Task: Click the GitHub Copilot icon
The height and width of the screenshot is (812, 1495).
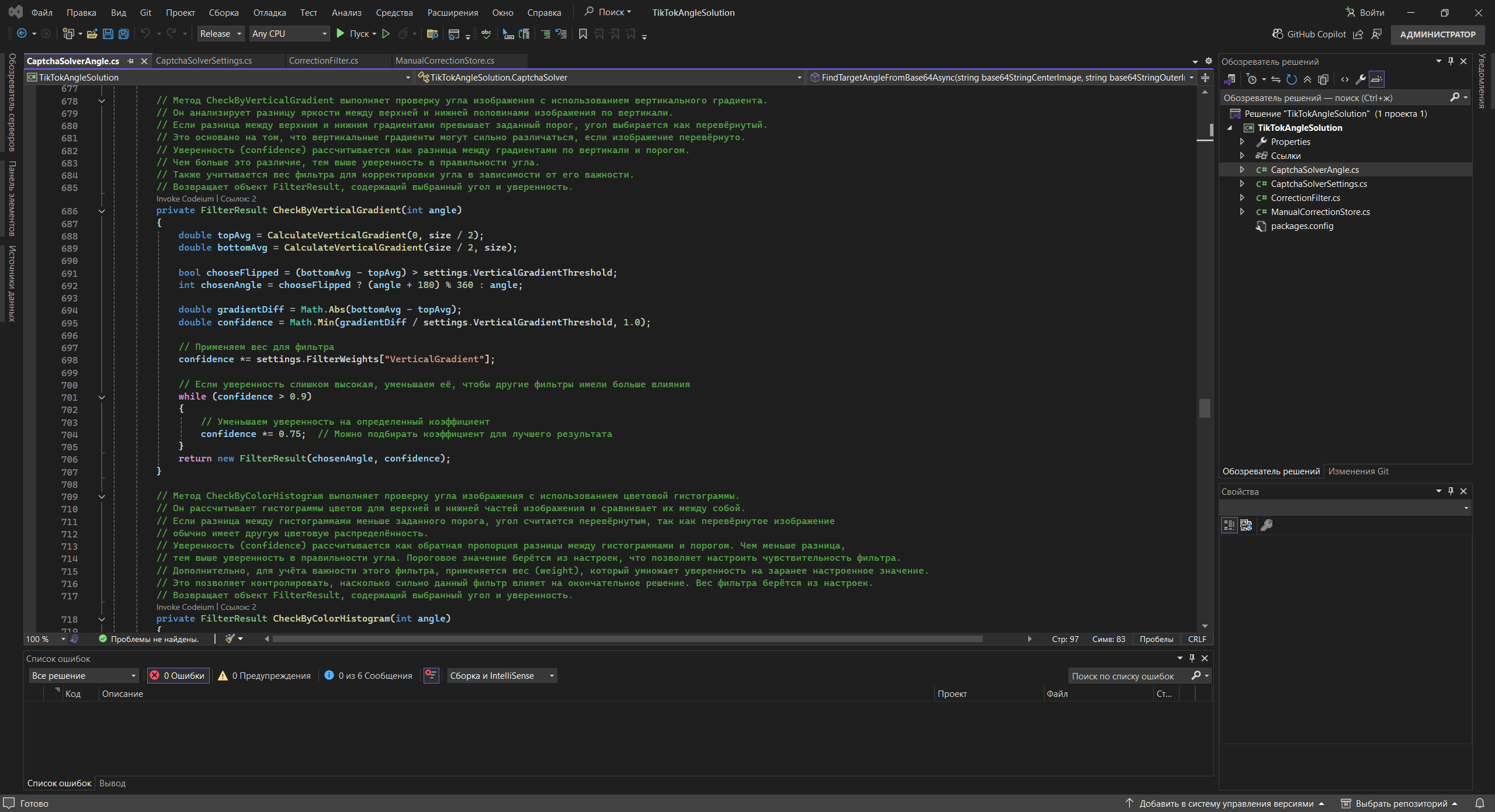Action: 1278,34
